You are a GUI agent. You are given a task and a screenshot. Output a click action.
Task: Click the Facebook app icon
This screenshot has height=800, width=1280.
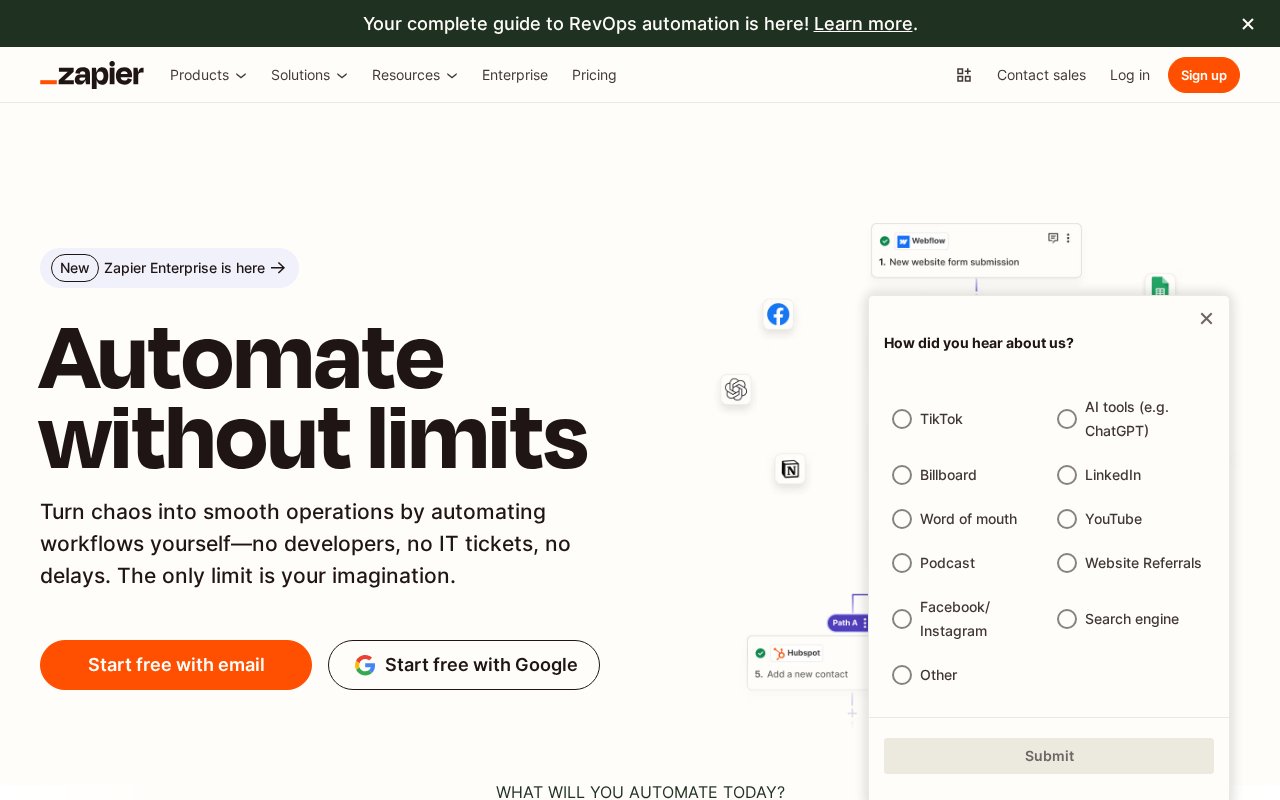click(778, 314)
